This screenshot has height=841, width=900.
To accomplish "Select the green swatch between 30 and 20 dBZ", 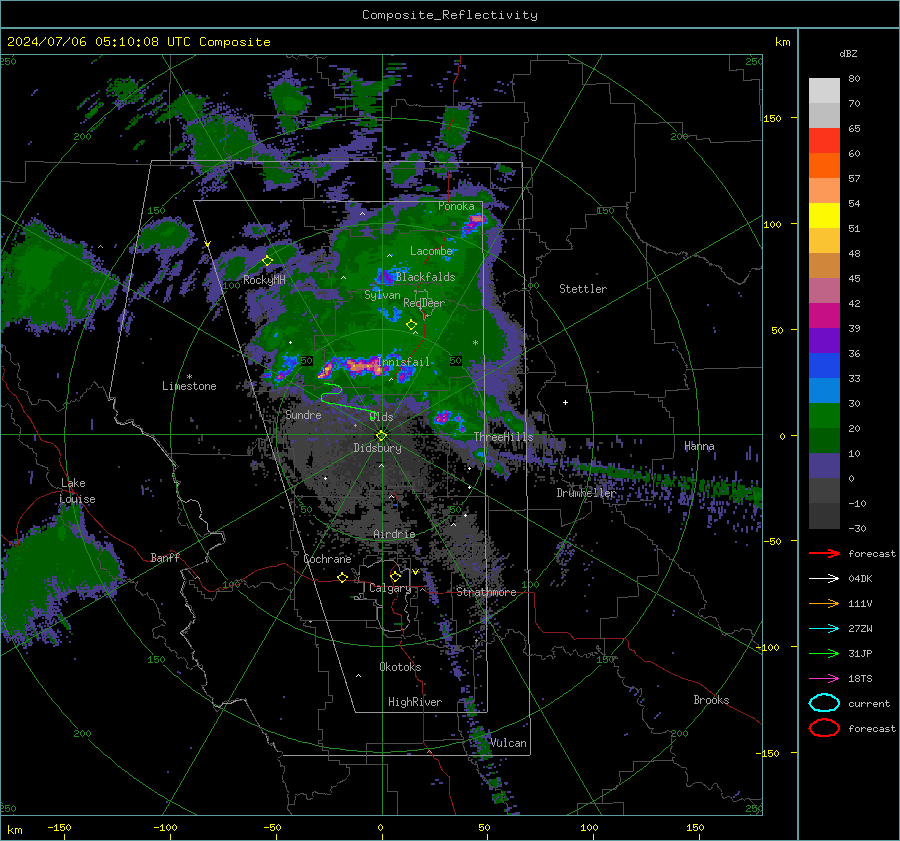I will pos(824,415).
